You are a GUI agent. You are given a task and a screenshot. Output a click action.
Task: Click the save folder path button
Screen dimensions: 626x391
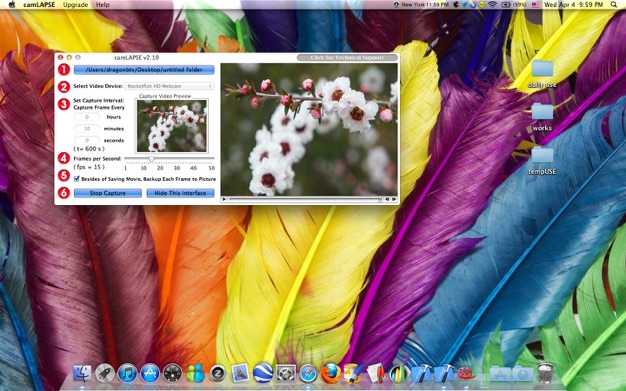pos(144,70)
